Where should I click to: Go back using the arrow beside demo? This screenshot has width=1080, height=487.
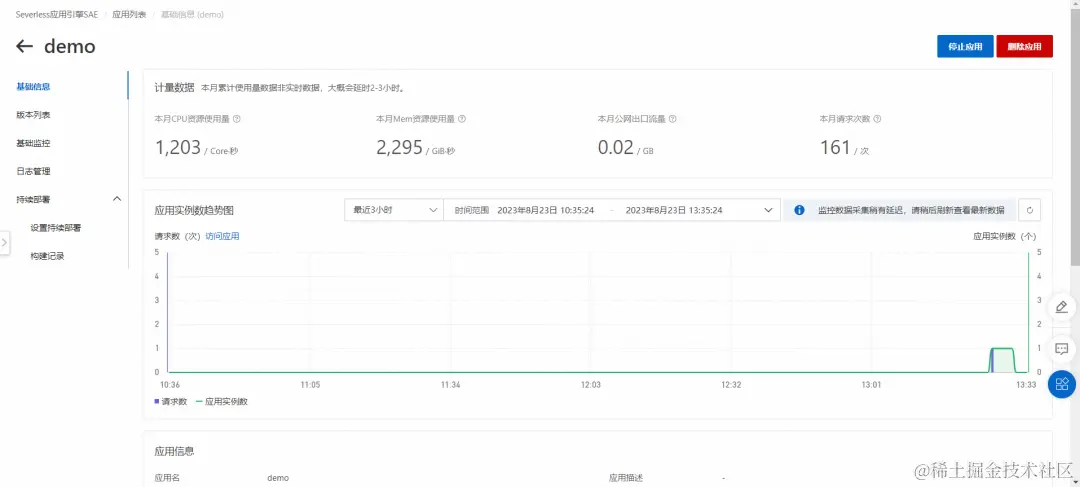pyautogui.click(x=25, y=46)
